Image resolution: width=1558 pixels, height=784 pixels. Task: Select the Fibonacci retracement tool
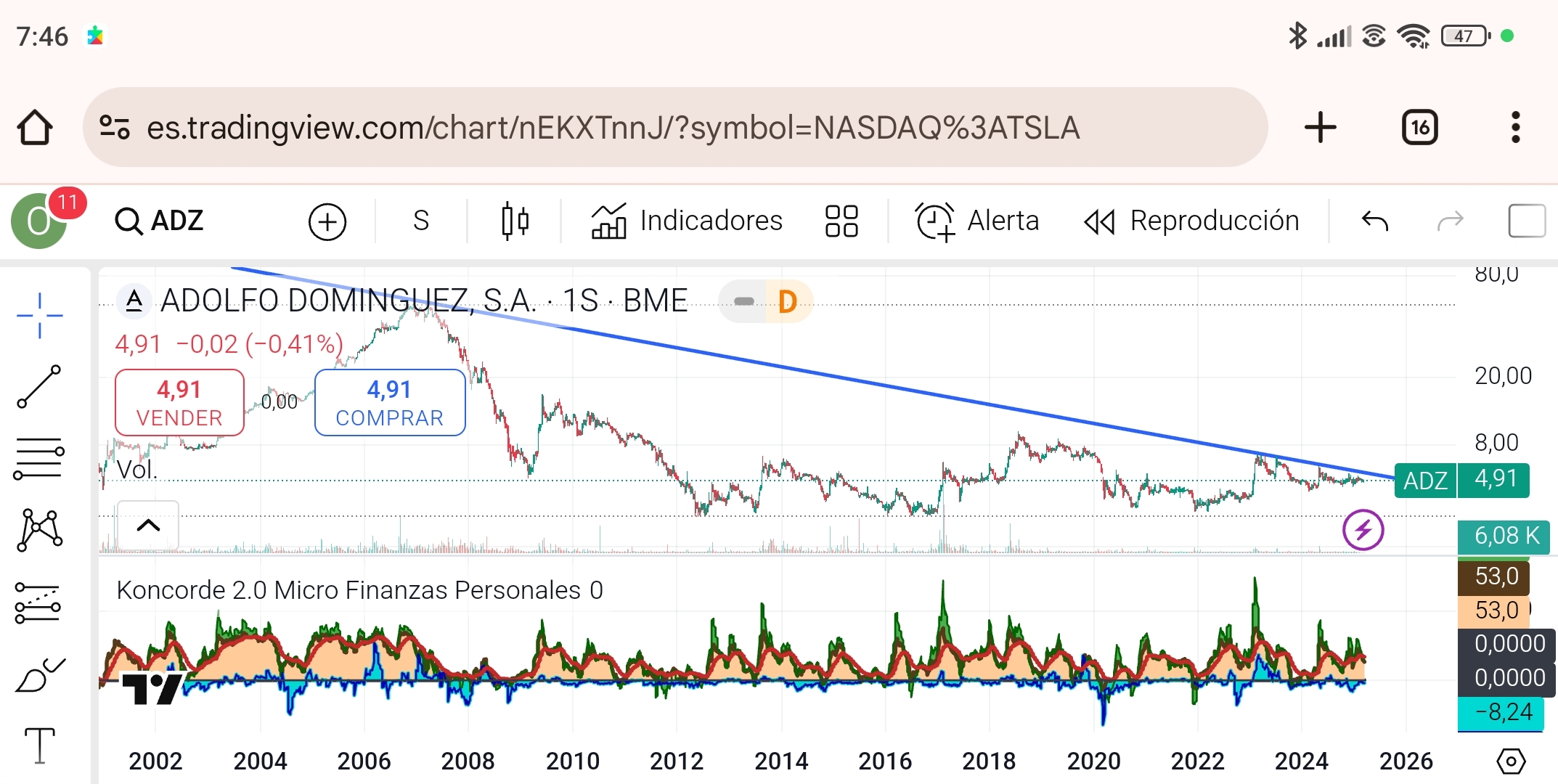[39, 459]
